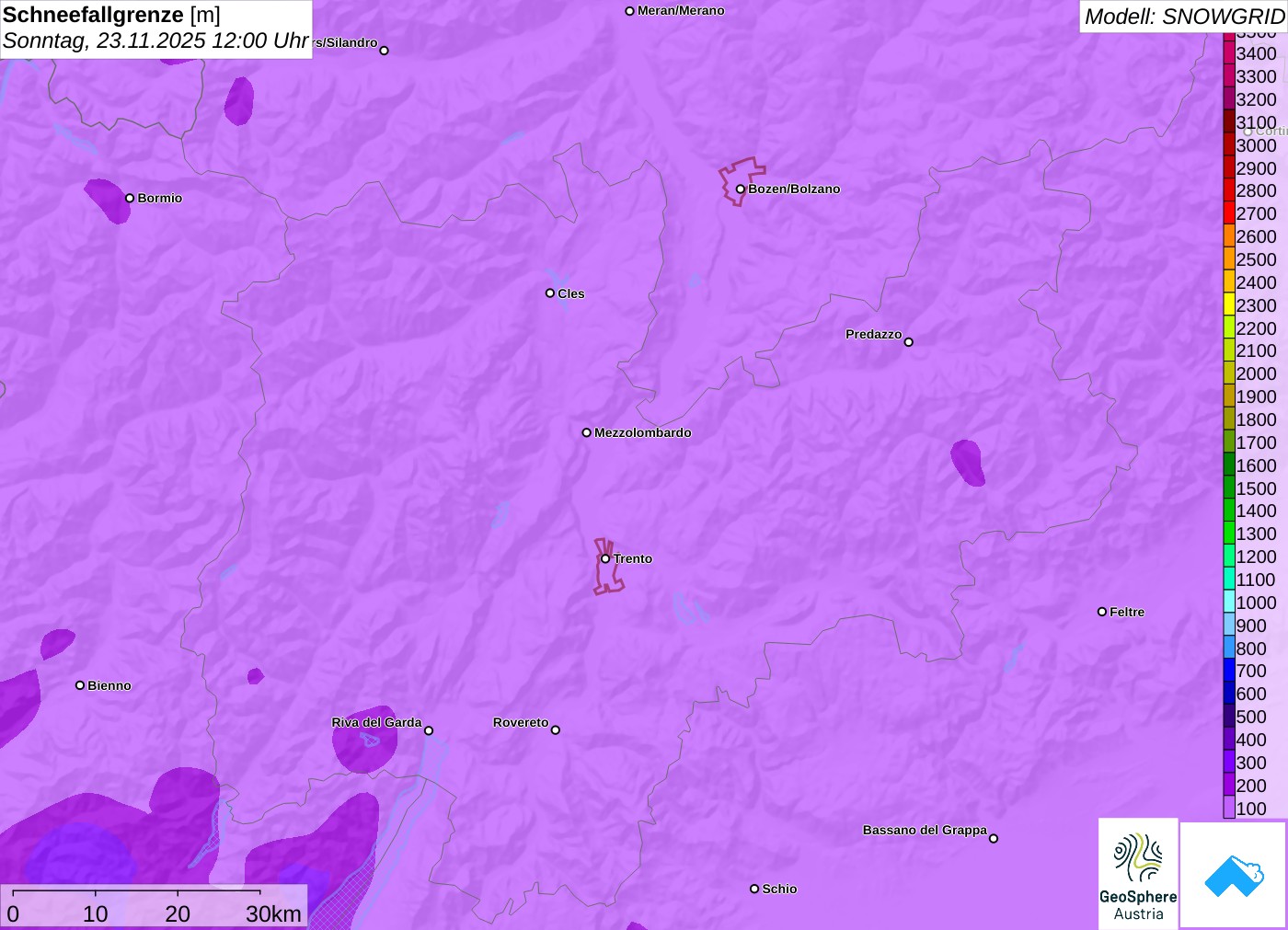Click the 'Riva del Garda' label

point(376,722)
